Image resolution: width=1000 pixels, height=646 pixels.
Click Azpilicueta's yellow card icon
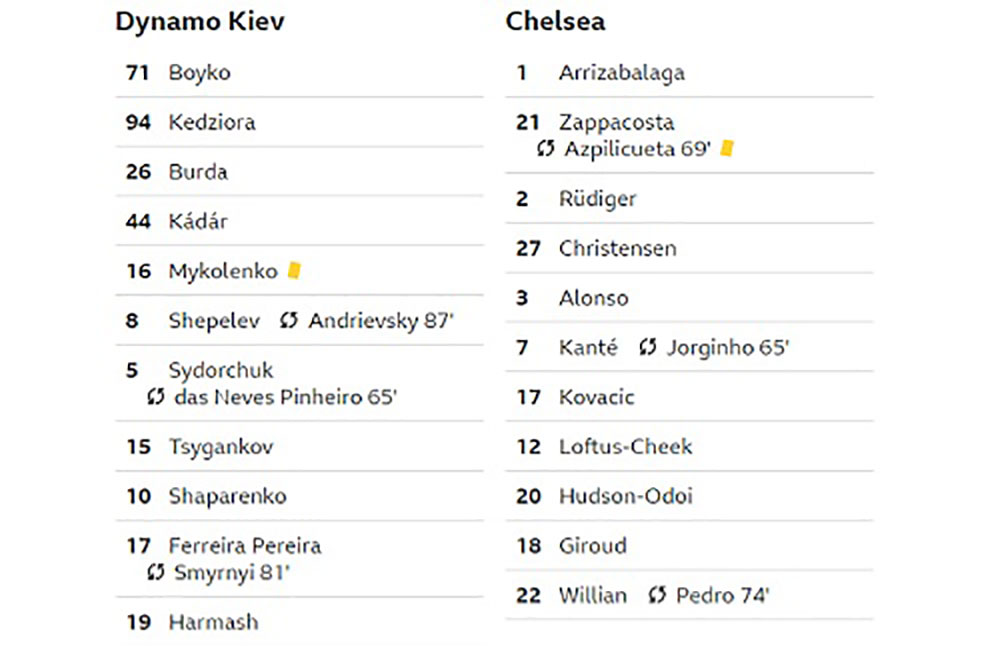(726, 149)
